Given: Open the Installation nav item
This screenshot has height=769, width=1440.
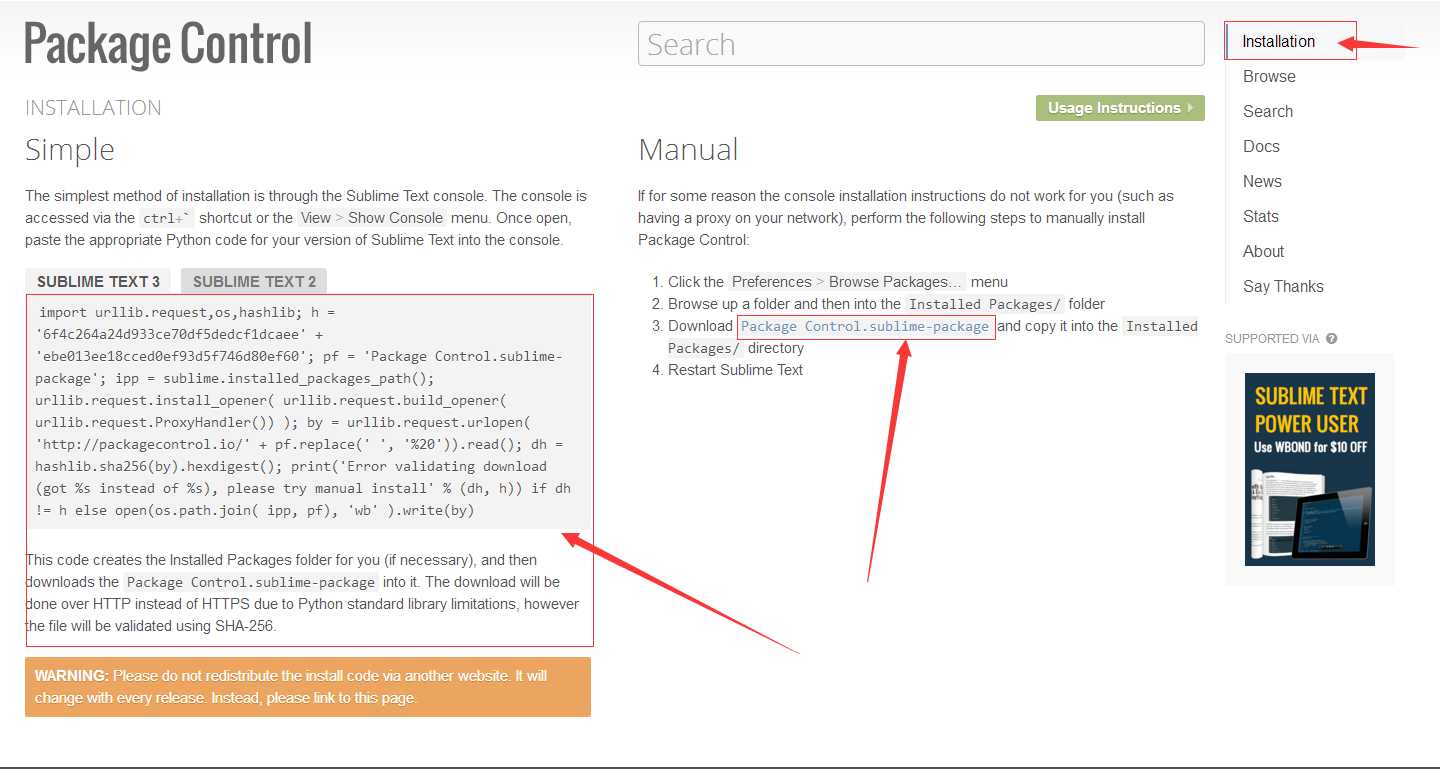Looking at the screenshot, I should click(x=1278, y=41).
